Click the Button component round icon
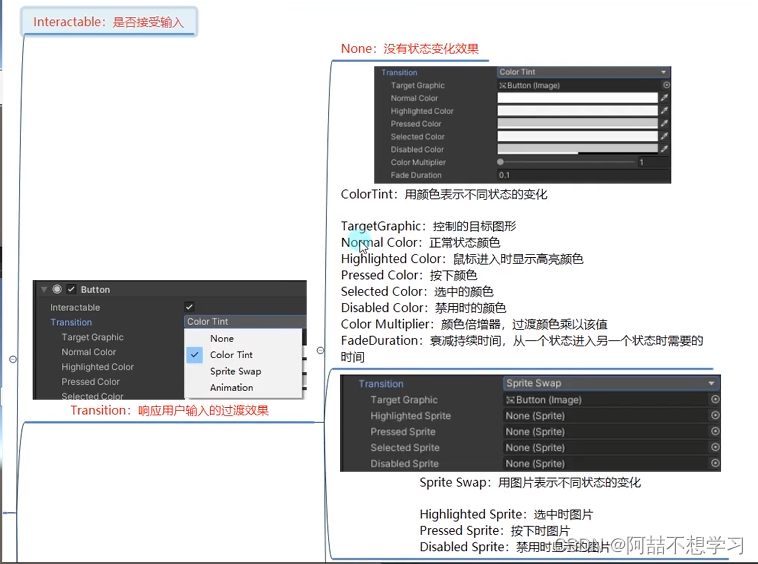Image resolution: width=758 pixels, height=564 pixels. click(x=57, y=289)
